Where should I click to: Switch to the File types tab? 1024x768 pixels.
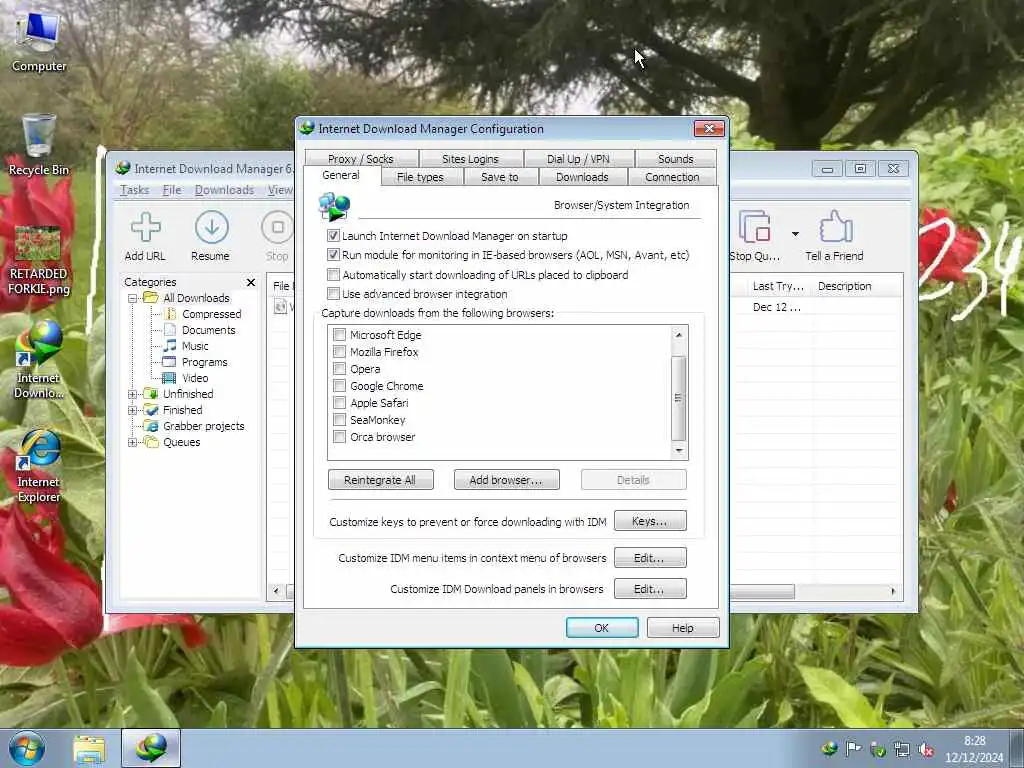(420, 177)
